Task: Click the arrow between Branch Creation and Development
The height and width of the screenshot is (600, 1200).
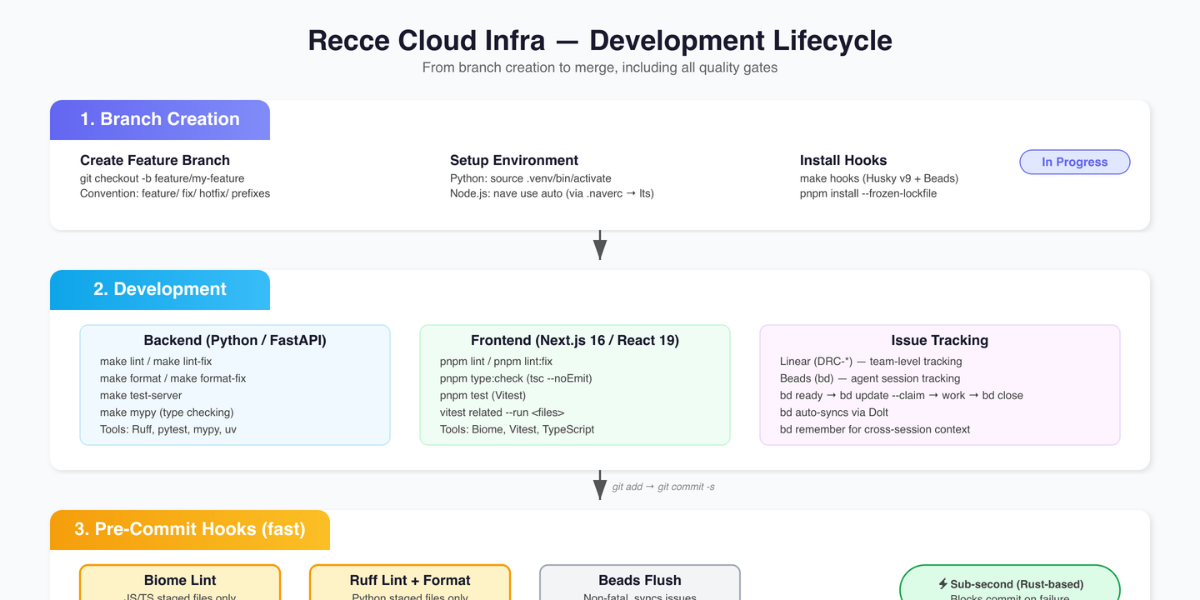Action: [600, 246]
